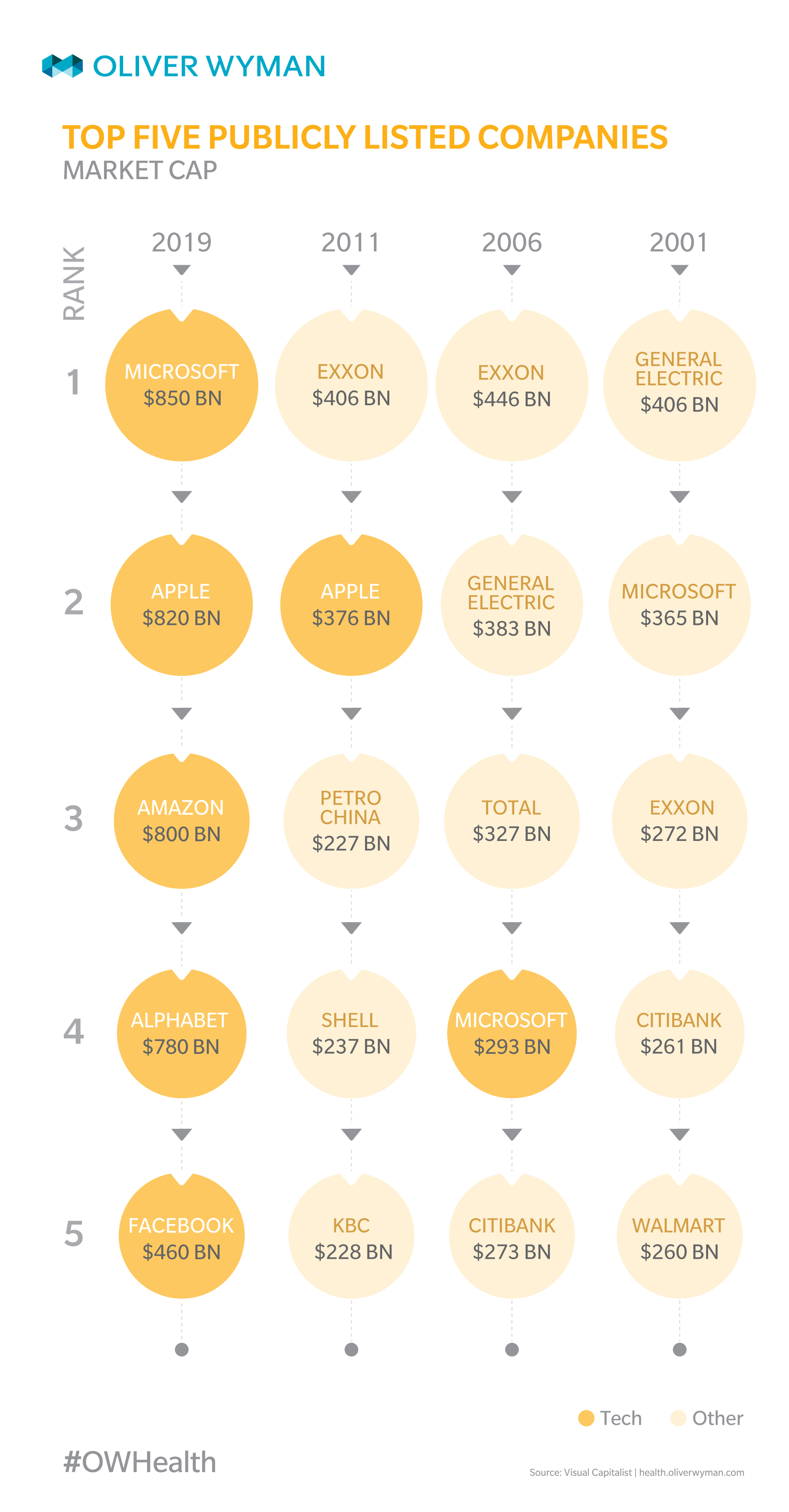
Task: Click the end dot under the 2011 column
Action: click(351, 1349)
